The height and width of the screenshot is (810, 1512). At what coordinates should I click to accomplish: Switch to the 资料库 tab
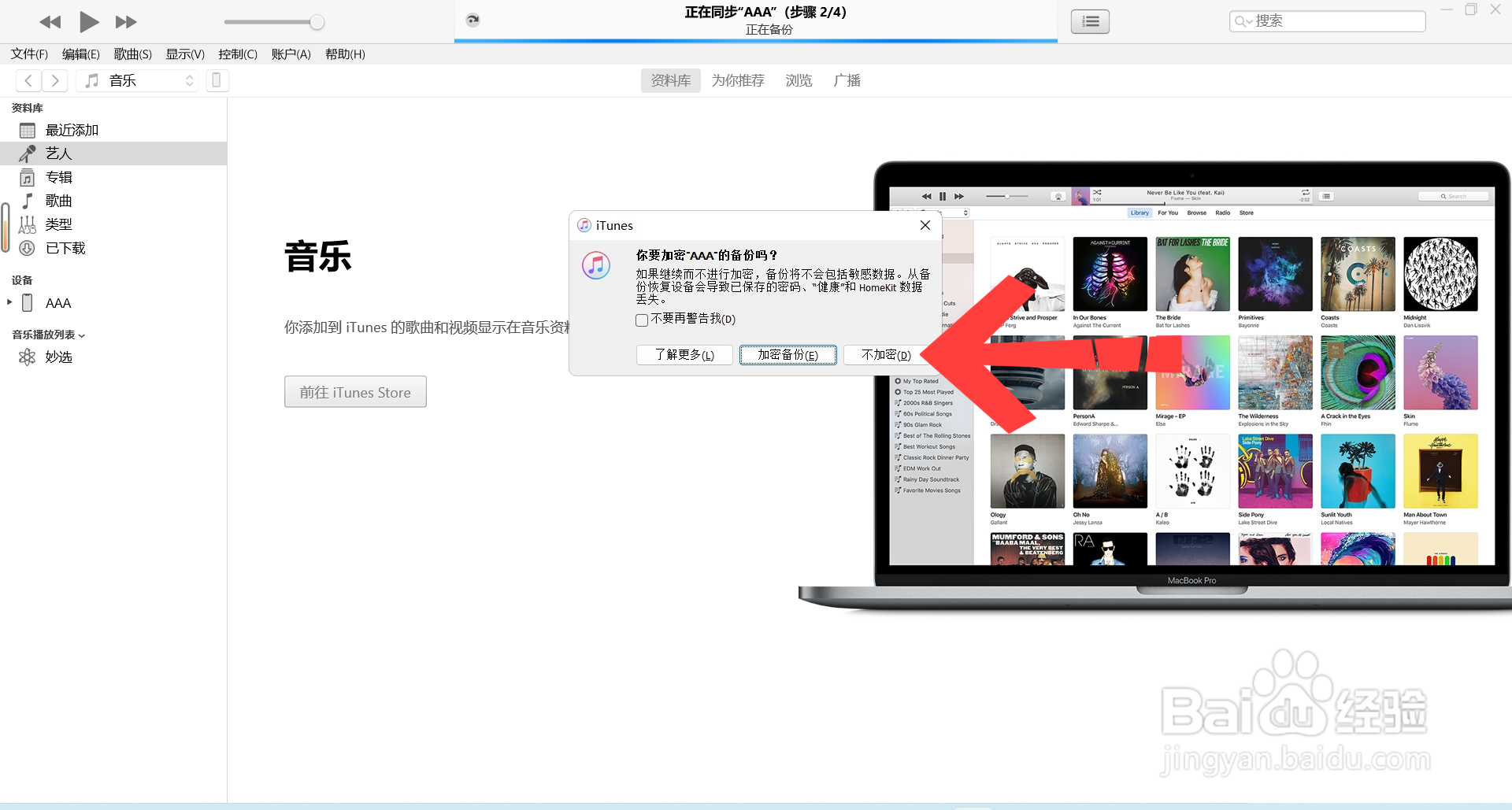pyautogui.click(x=671, y=80)
